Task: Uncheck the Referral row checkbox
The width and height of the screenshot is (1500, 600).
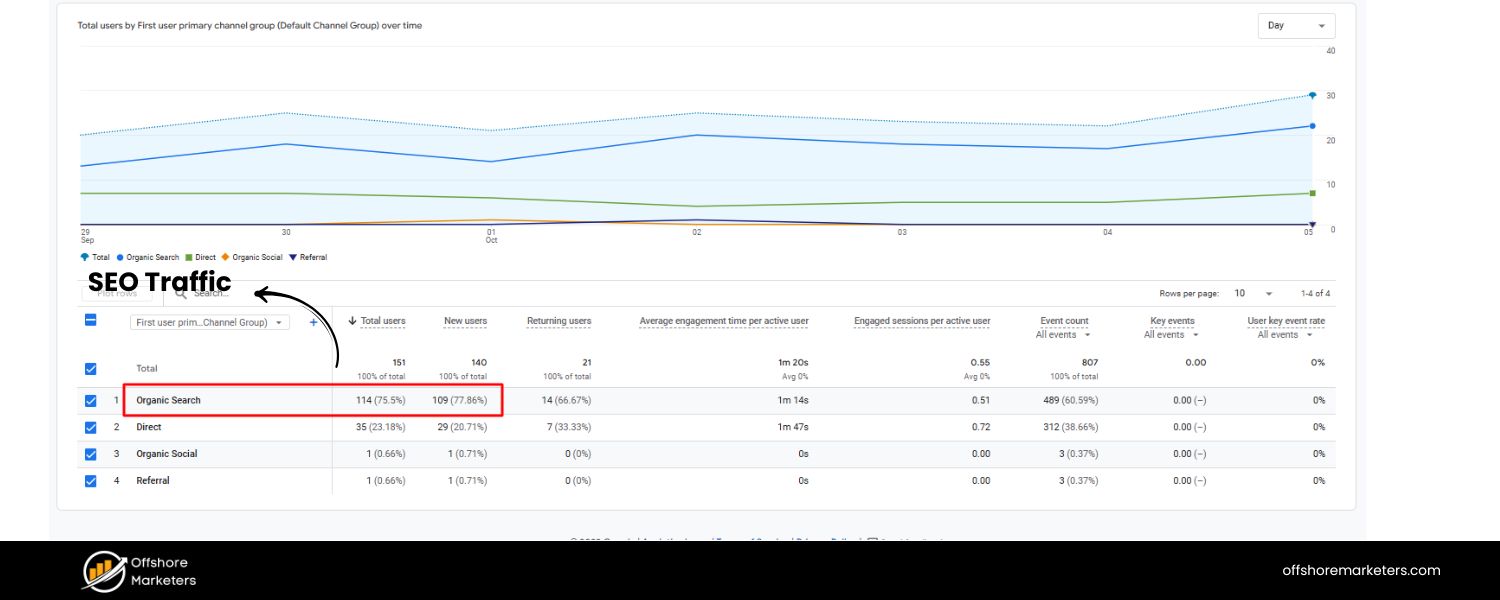Action: click(x=90, y=480)
